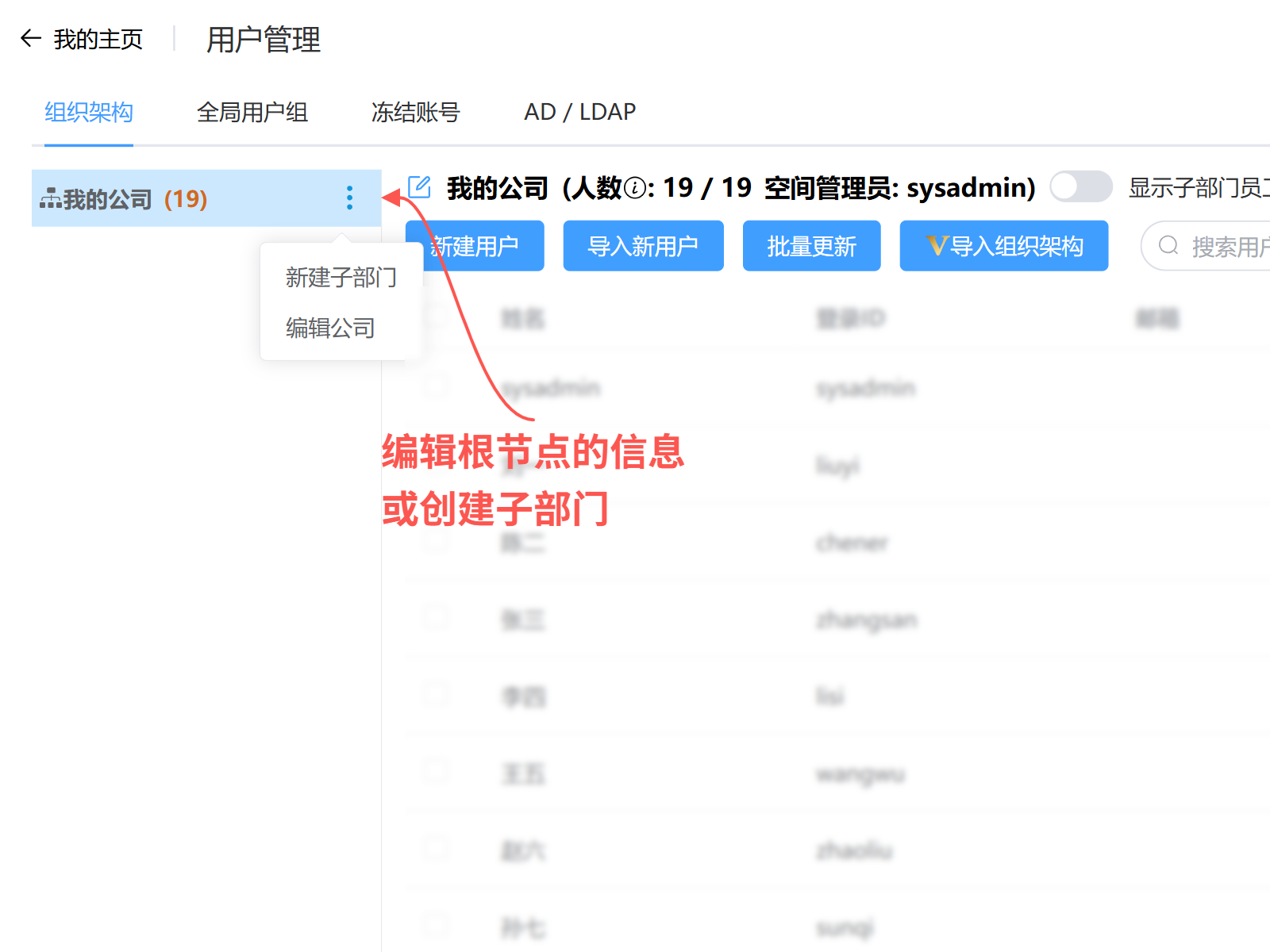Click the edit pencil icon beside 我的公司 title

point(419,187)
